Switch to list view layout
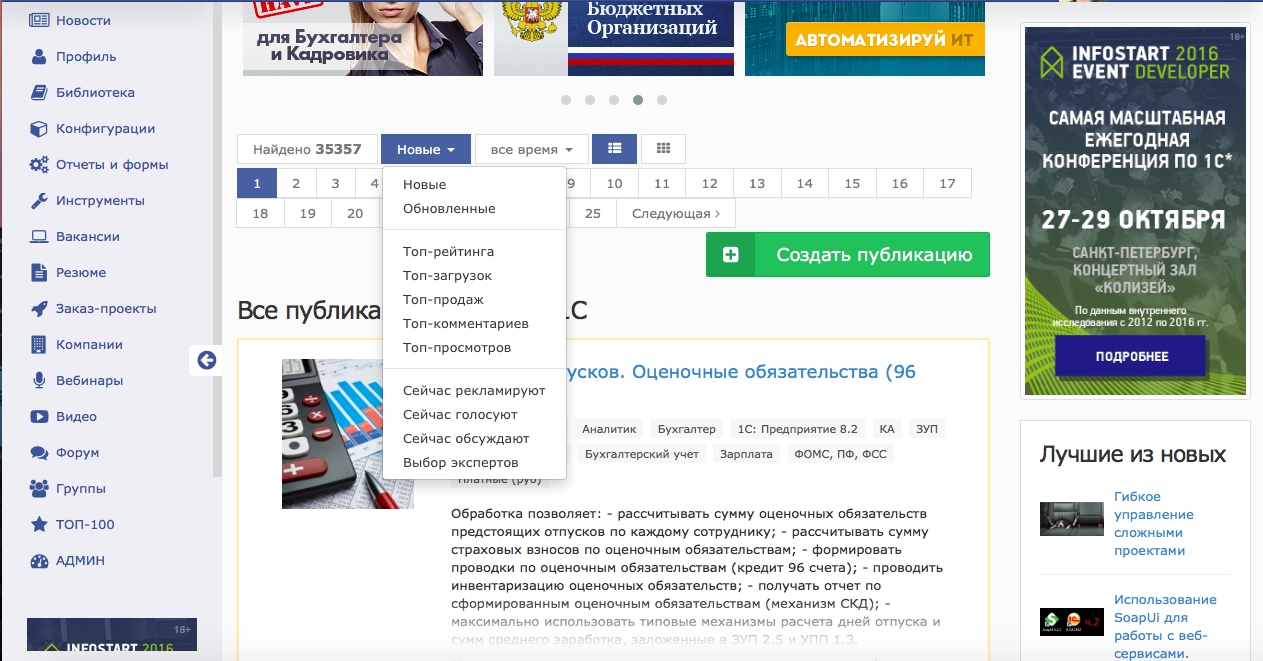The height and width of the screenshot is (661, 1263). click(614, 149)
